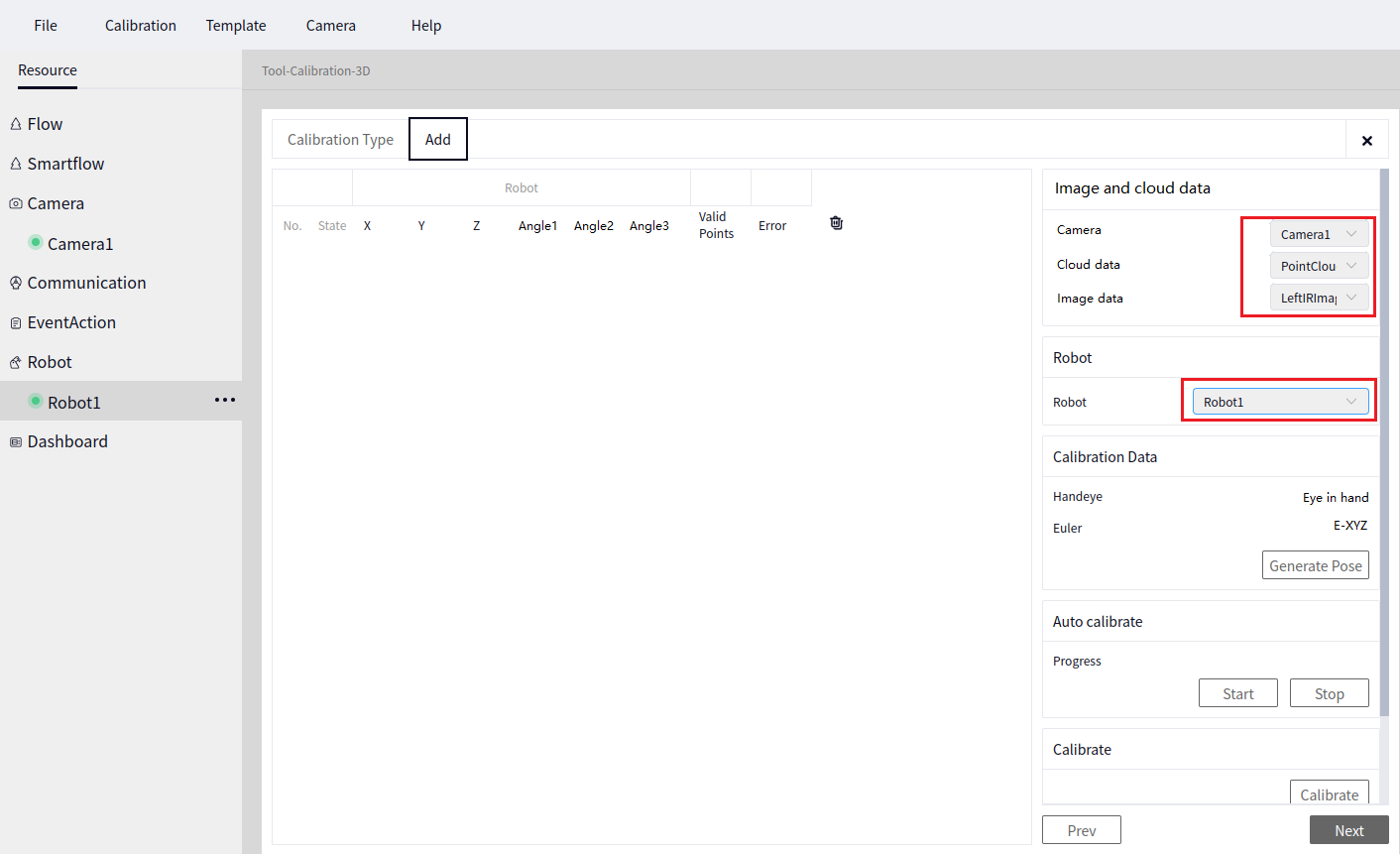
Task: Select Dashboard in the resource tree
Action: tap(67, 441)
